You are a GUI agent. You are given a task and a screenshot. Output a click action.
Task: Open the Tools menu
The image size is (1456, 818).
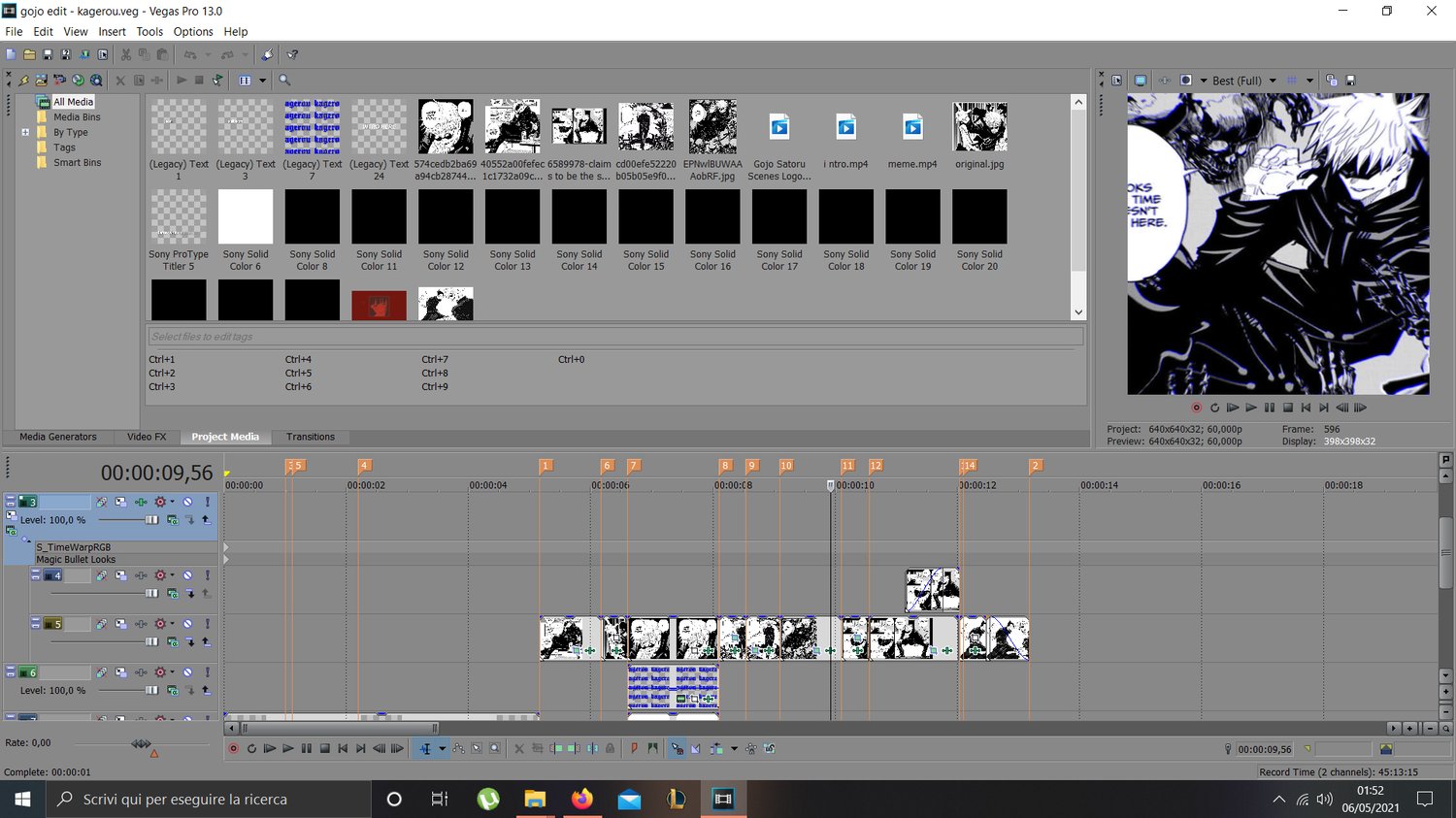pyautogui.click(x=149, y=31)
